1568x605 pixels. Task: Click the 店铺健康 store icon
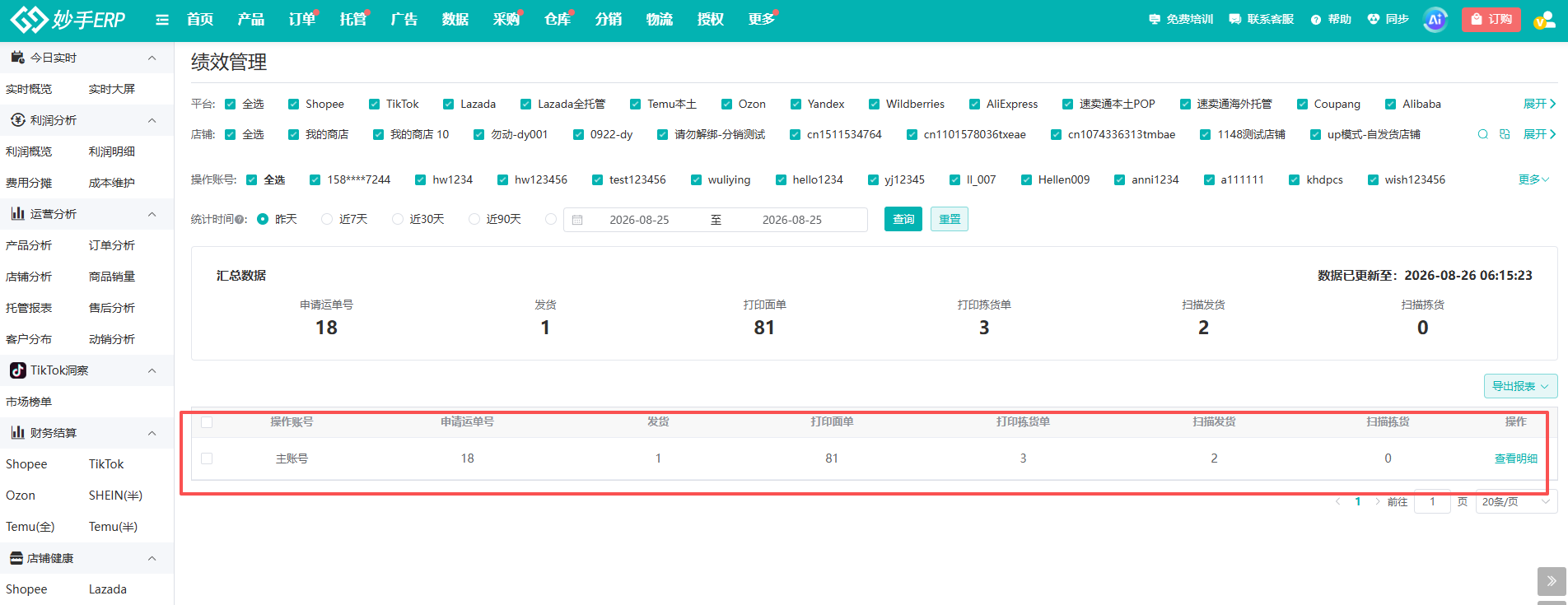click(x=16, y=558)
